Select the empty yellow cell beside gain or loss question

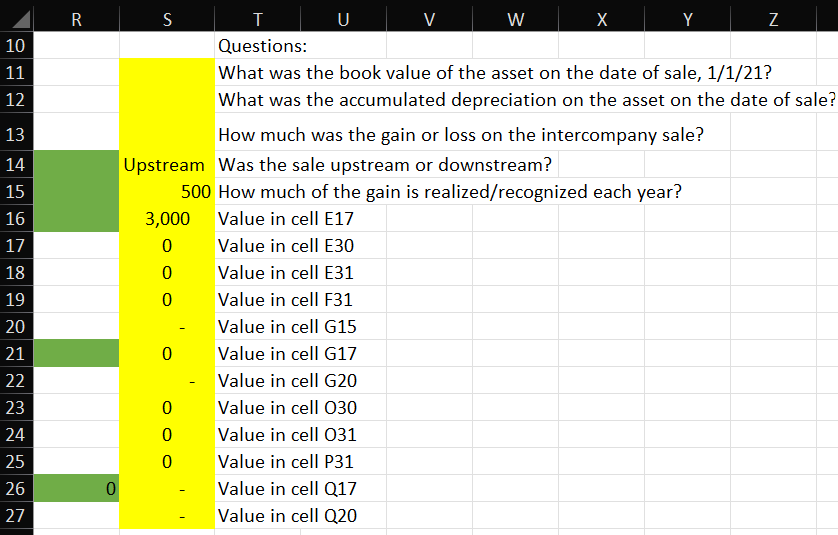click(x=167, y=132)
